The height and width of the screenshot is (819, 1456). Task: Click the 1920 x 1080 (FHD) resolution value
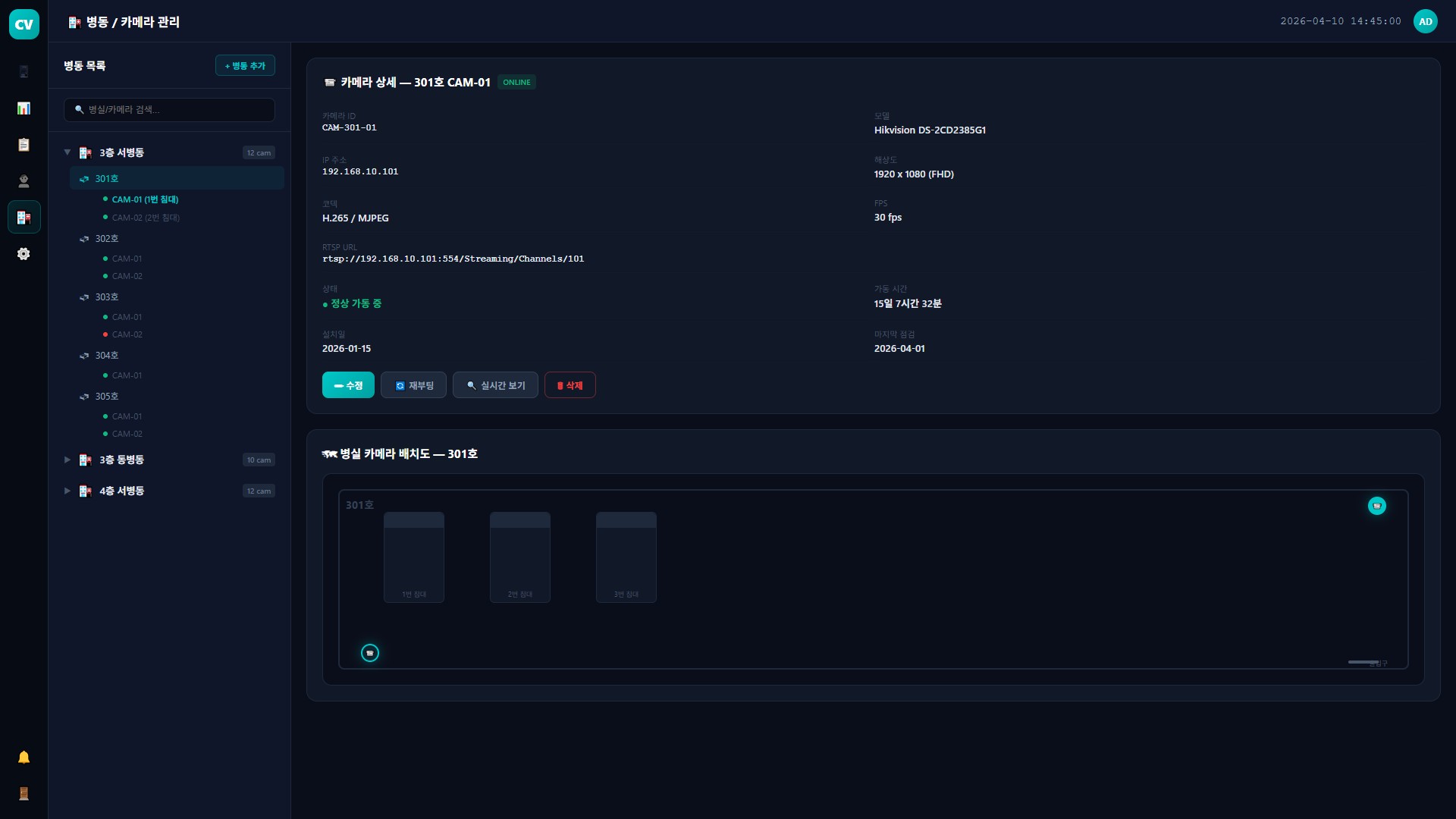(914, 174)
